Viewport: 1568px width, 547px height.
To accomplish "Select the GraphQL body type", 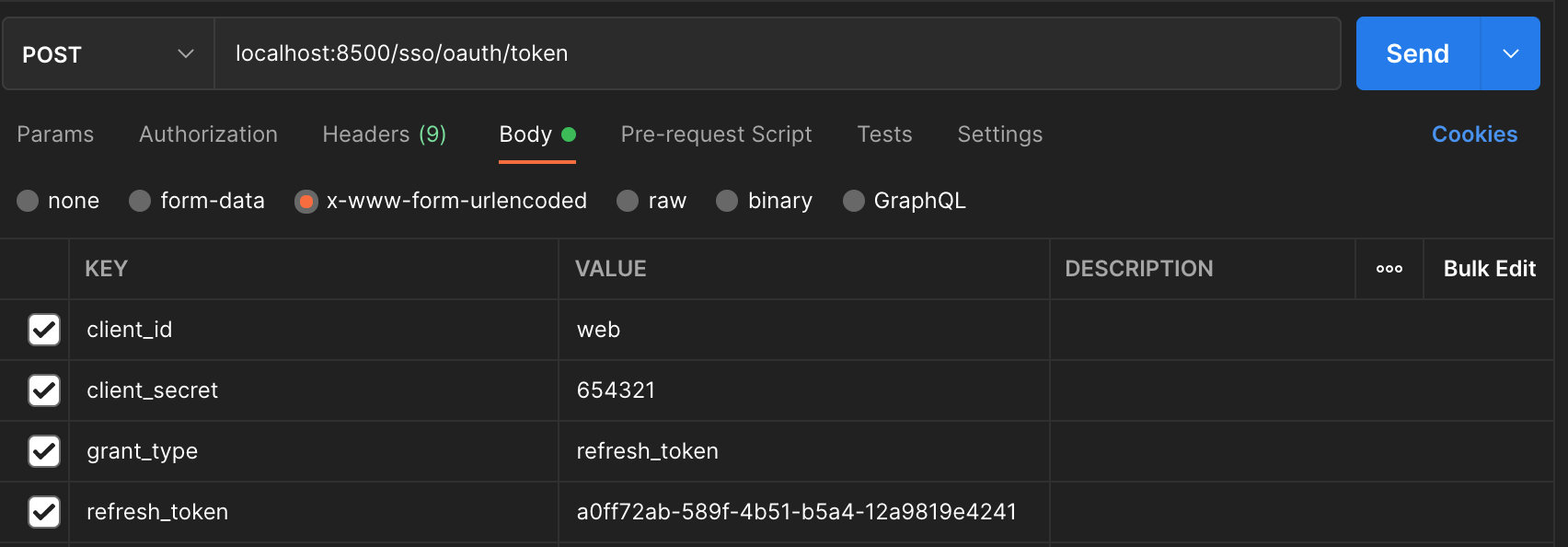I will [x=854, y=201].
